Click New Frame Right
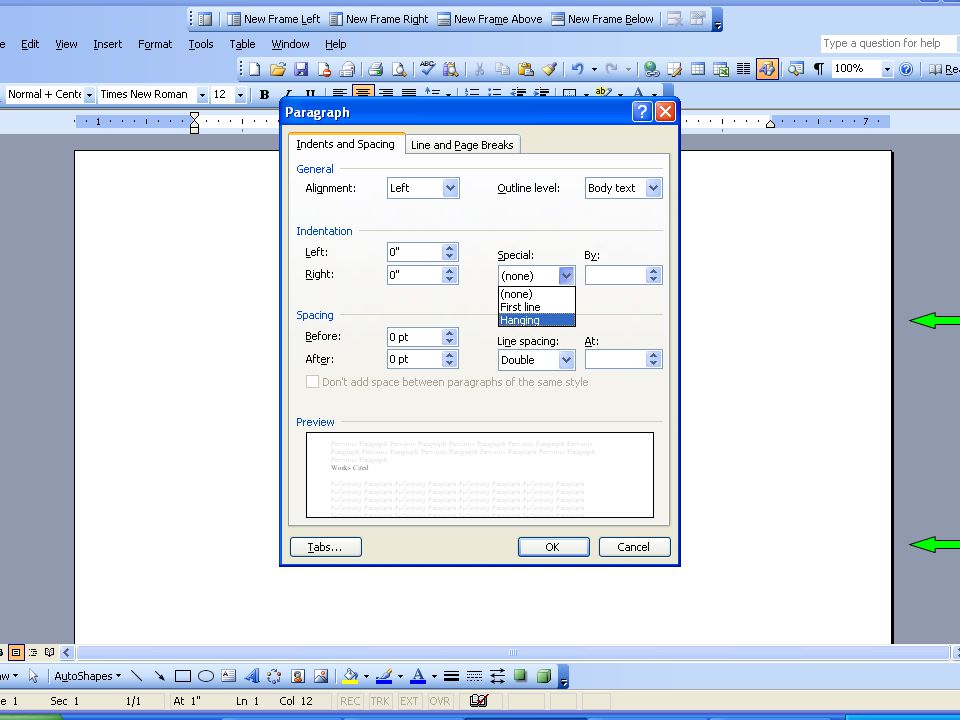 click(x=379, y=19)
